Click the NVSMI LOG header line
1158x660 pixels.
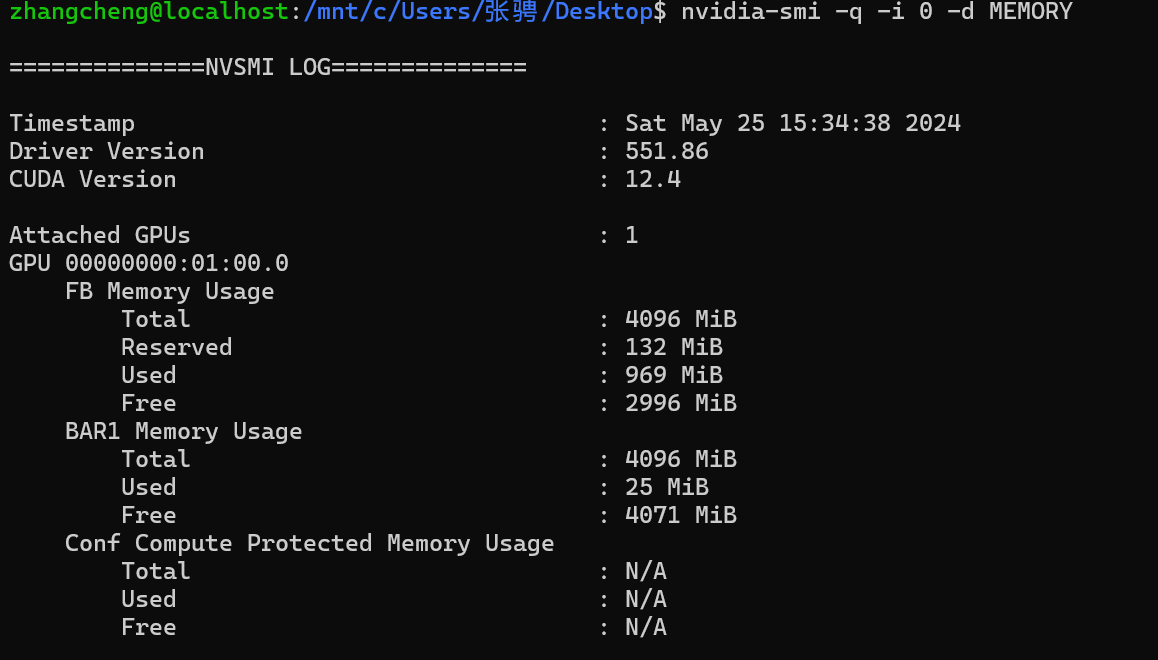point(268,68)
